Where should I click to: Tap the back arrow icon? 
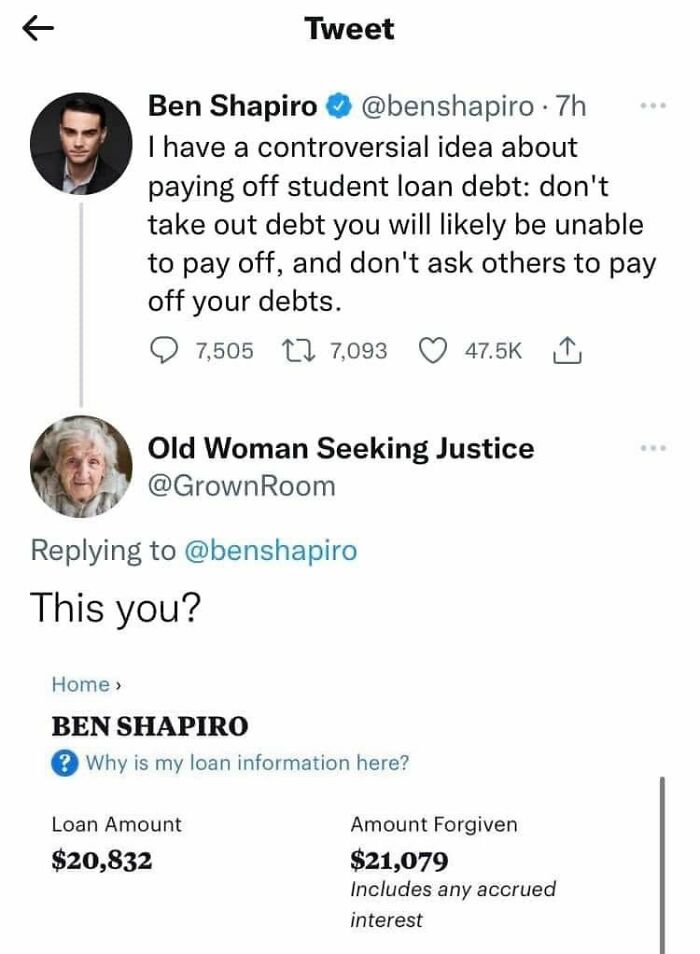(39, 30)
